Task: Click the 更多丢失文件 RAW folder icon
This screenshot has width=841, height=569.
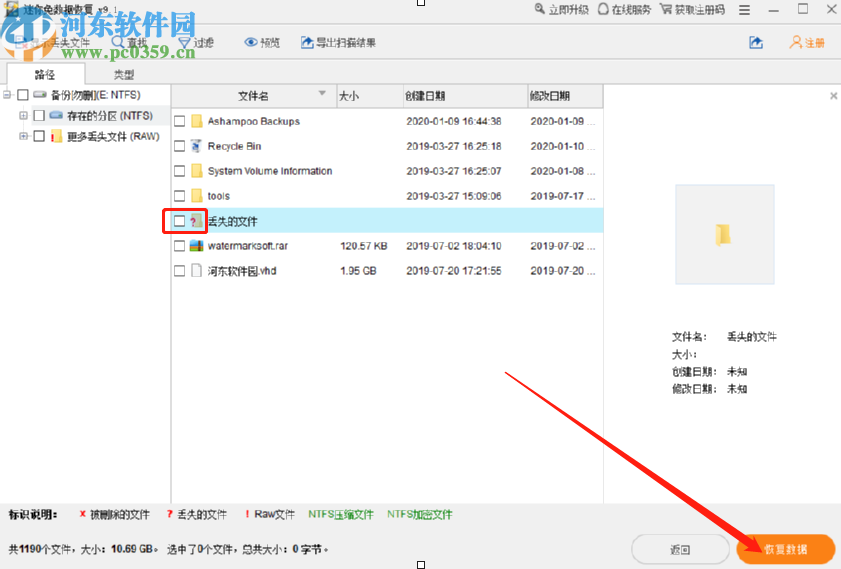Action: [56, 136]
